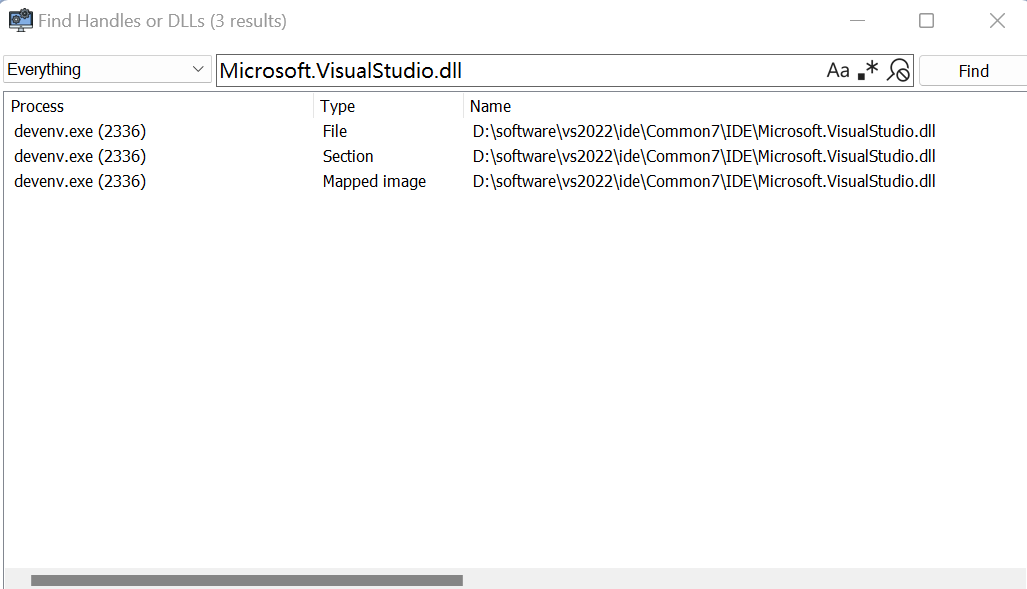1027x589 pixels.
Task: Toggle the regex '.*' search option
Action: 868,70
